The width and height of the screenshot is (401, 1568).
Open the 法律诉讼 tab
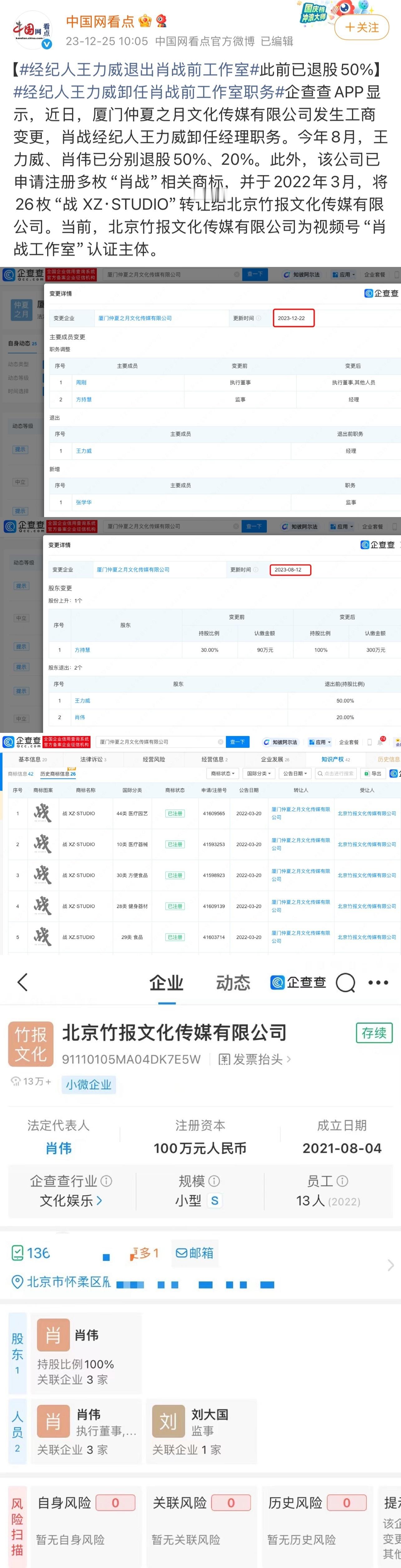point(93,759)
